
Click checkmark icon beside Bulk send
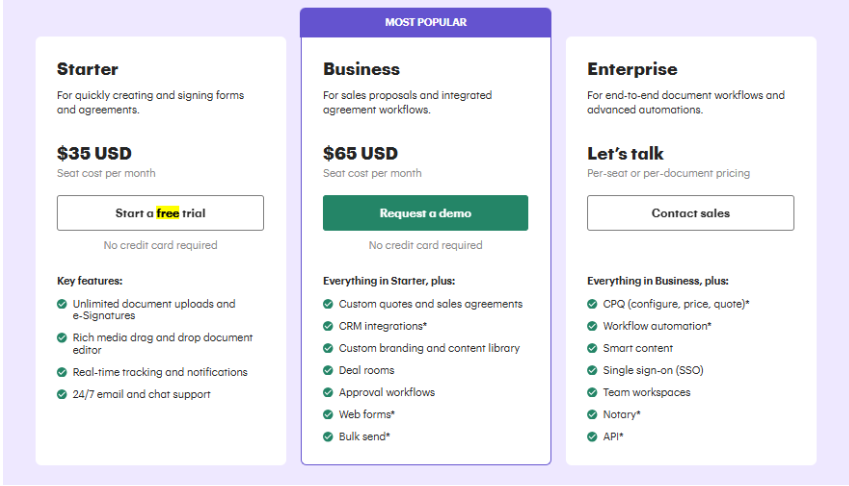(x=328, y=436)
